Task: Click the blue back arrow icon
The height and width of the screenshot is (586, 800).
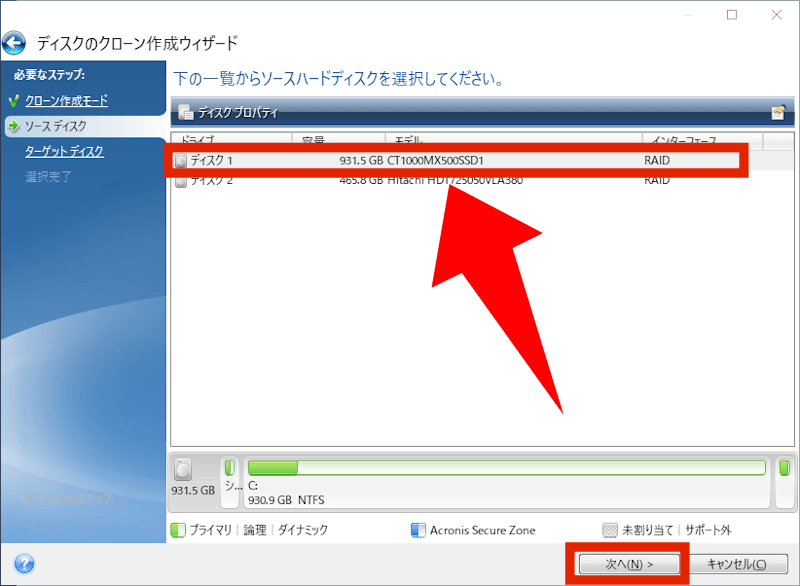Action: (x=14, y=43)
